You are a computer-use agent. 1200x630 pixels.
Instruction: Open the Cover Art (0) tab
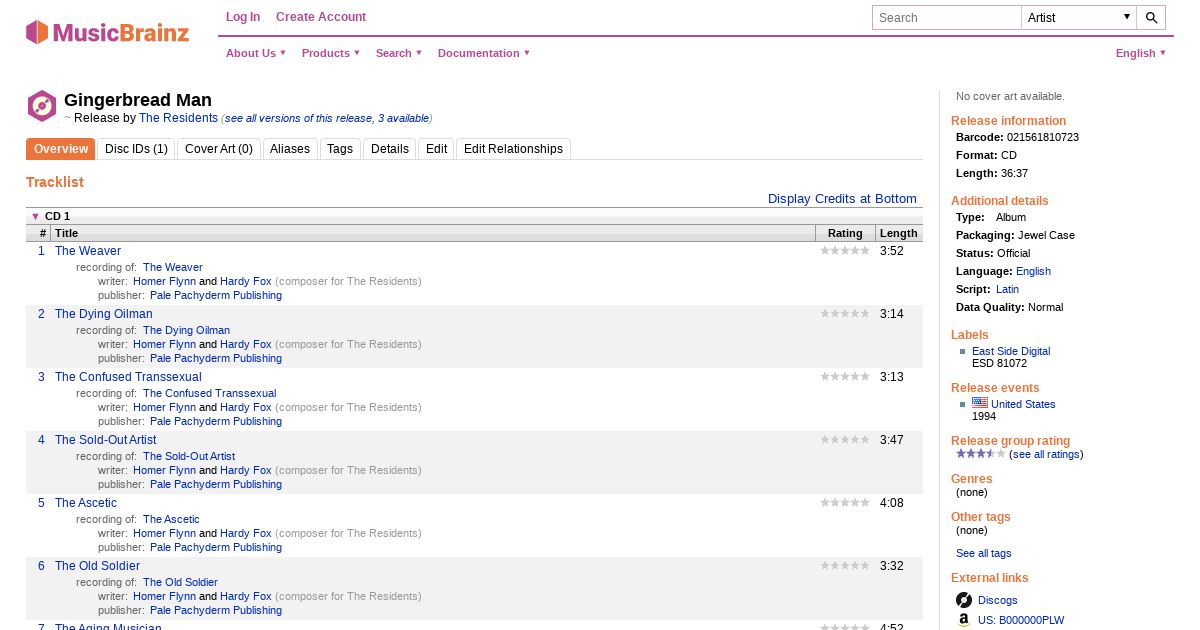(x=219, y=149)
